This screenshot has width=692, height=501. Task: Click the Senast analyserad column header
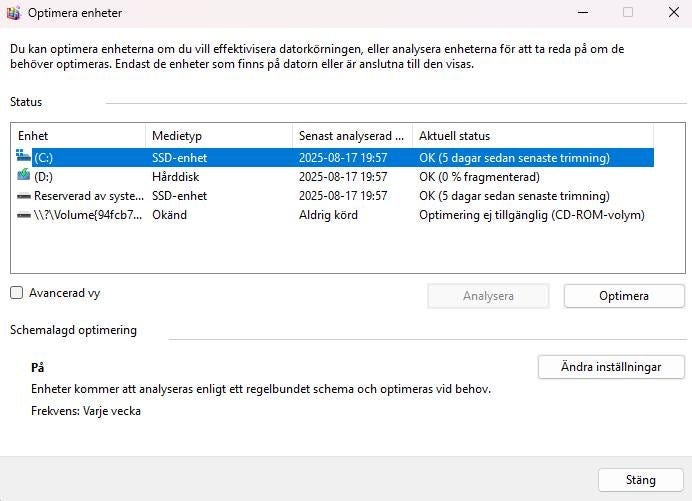(351, 136)
